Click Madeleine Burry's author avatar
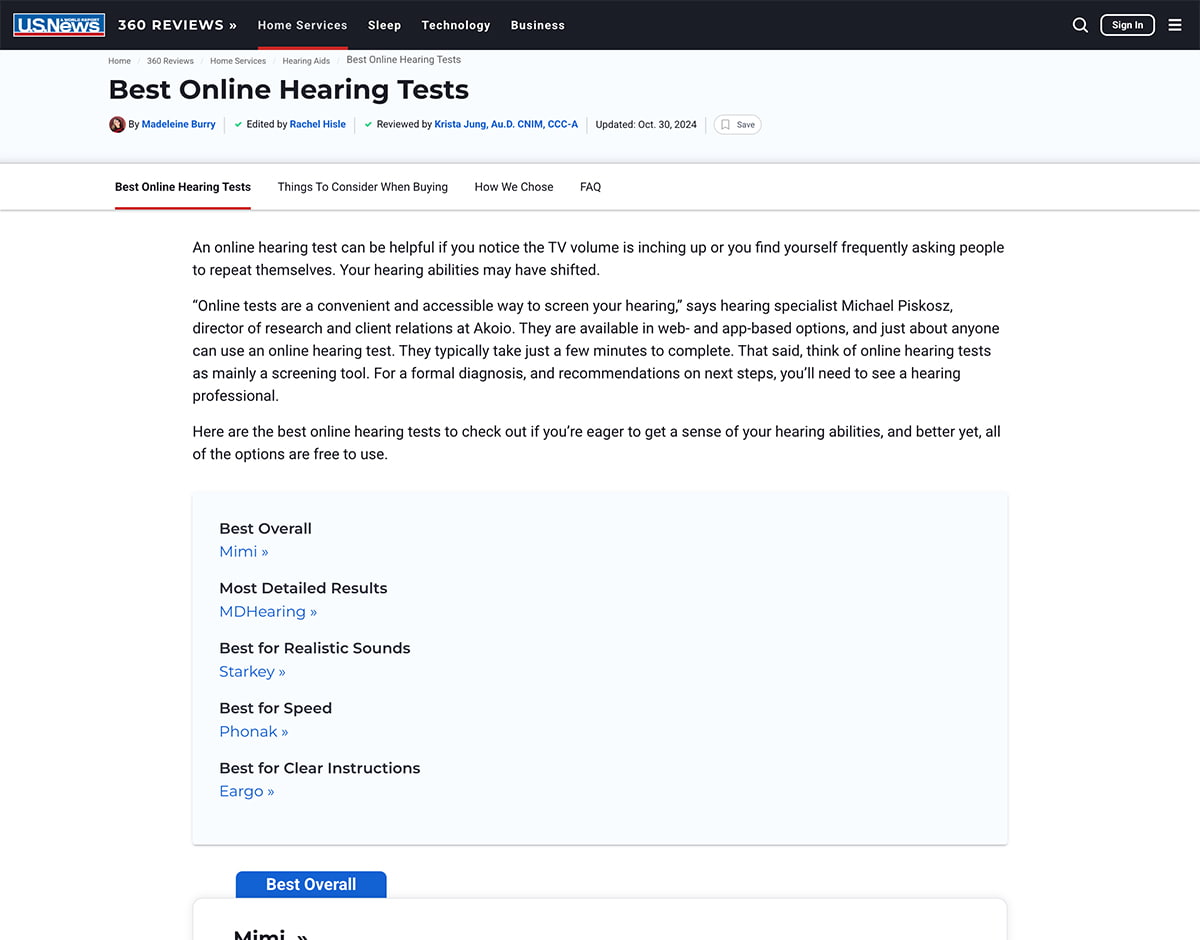 [117, 125]
